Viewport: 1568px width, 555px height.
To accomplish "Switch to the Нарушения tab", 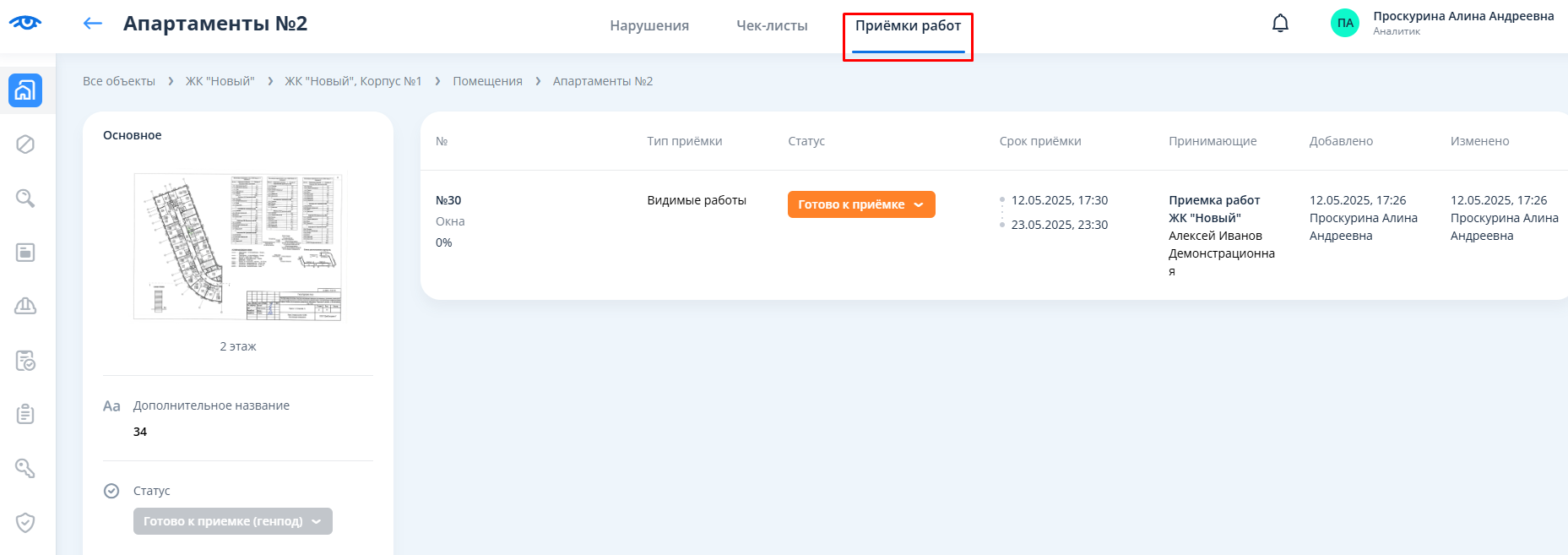I will point(649,26).
